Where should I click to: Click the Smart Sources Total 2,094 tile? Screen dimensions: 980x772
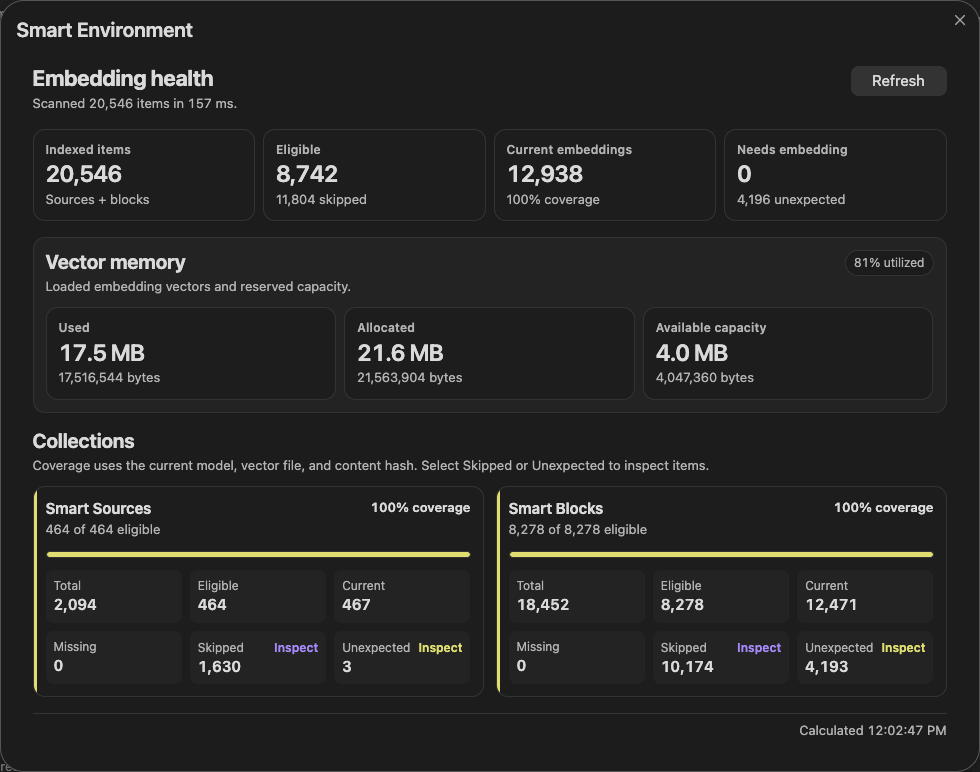click(114, 596)
